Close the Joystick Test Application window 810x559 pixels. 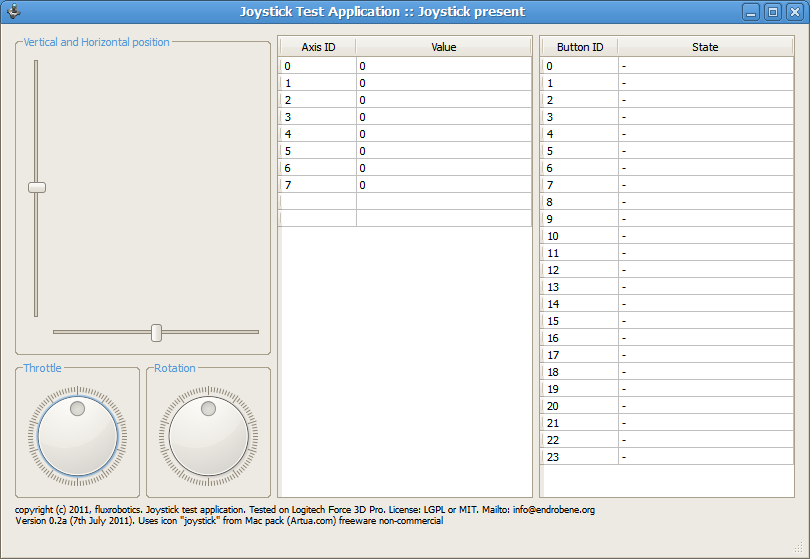[795, 12]
